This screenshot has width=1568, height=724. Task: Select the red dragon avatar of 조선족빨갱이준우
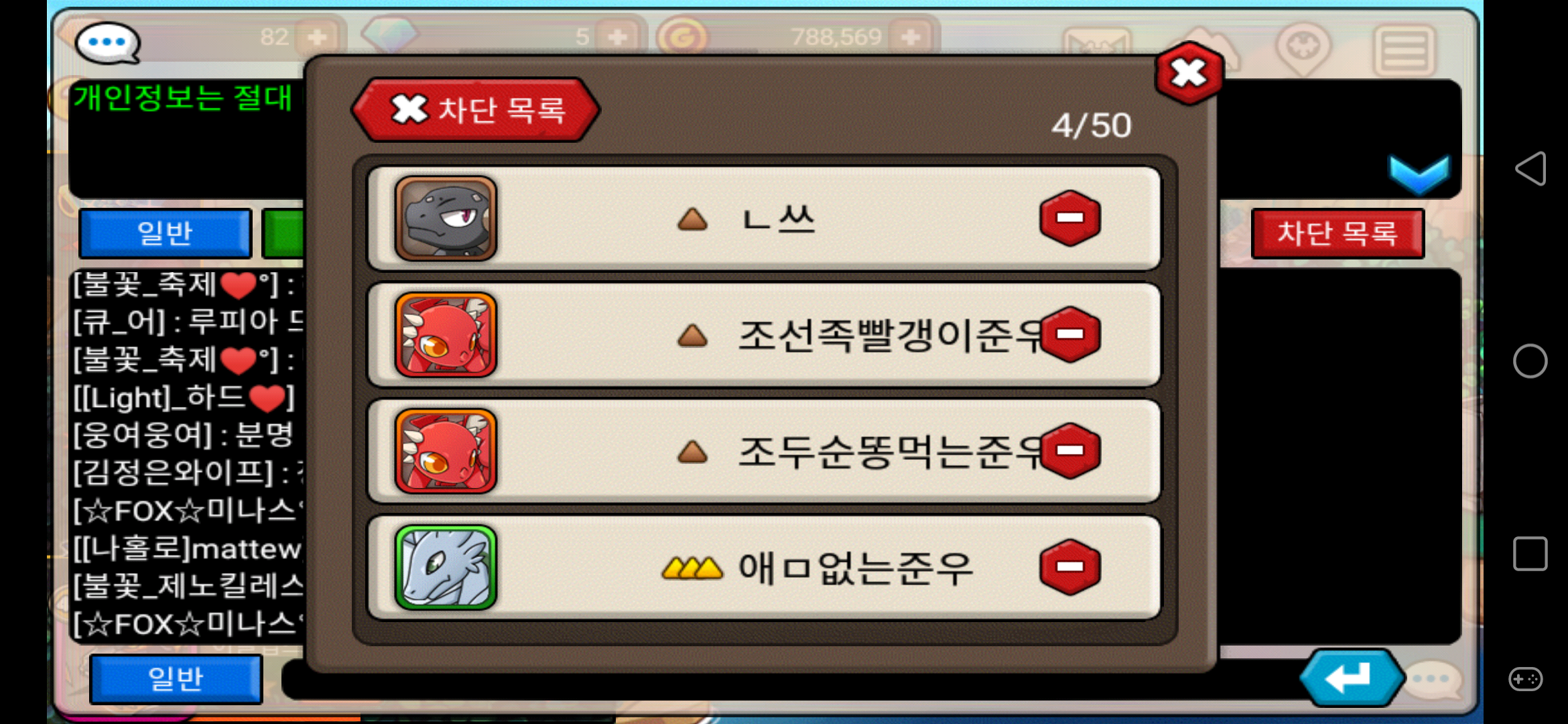point(446,335)
